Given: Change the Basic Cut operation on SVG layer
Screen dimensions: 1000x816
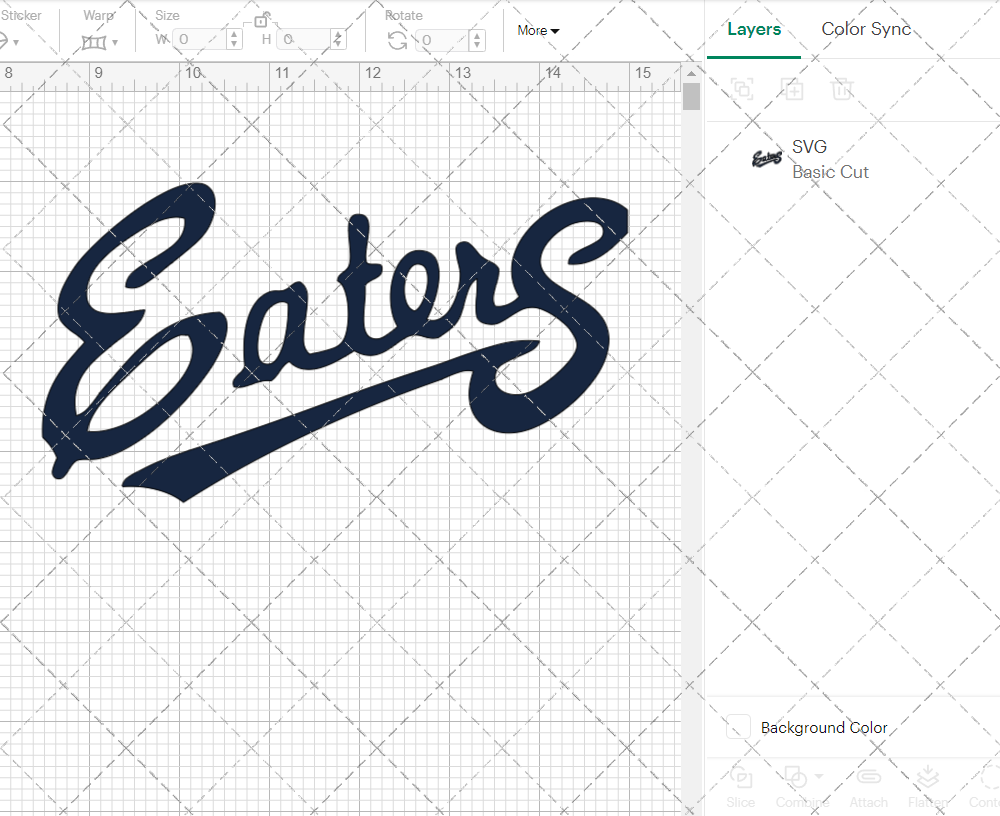Looking at the screenshot, I should click(x=831, y=172).
